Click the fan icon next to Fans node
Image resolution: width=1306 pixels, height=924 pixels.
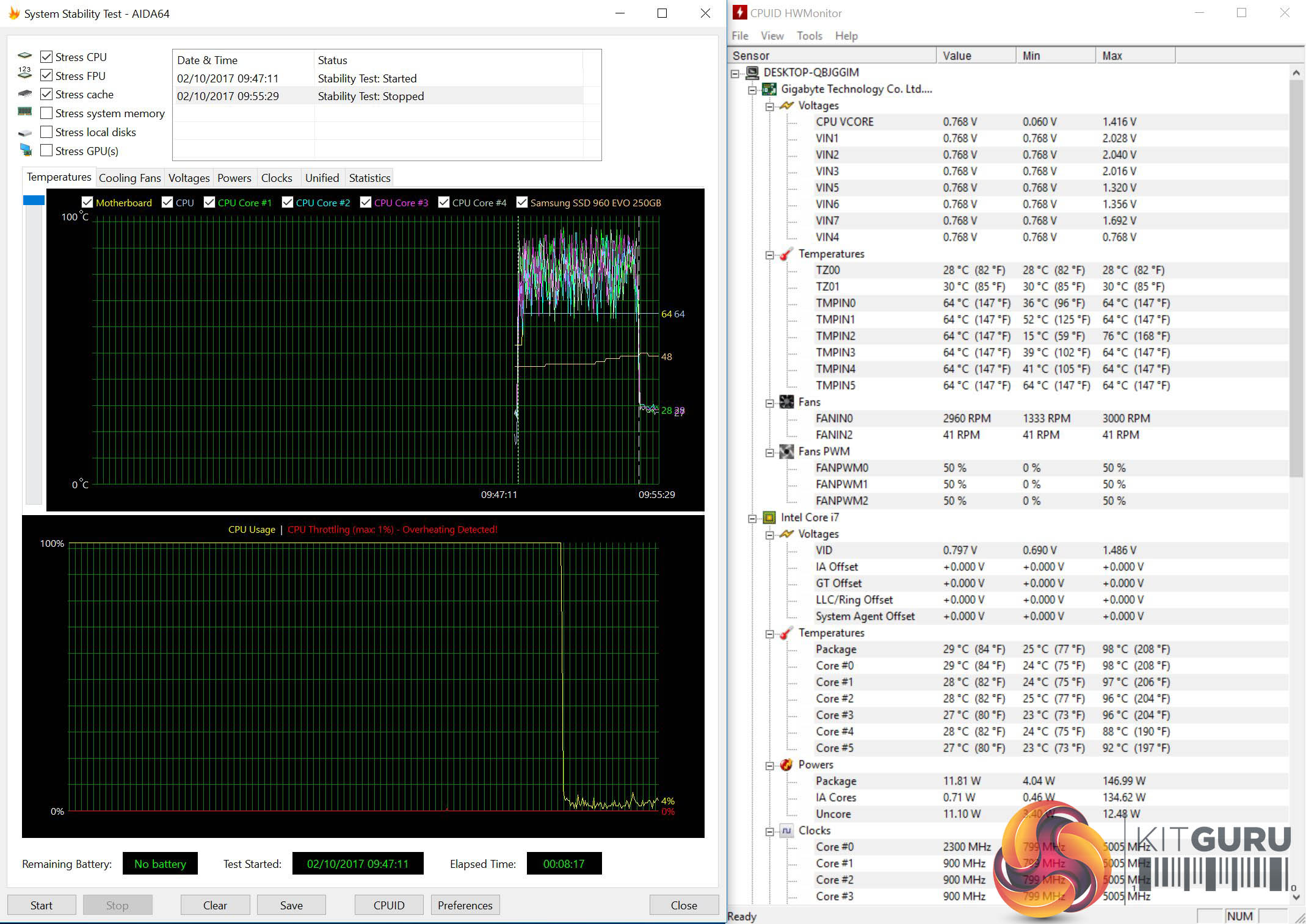click(786, 402)
